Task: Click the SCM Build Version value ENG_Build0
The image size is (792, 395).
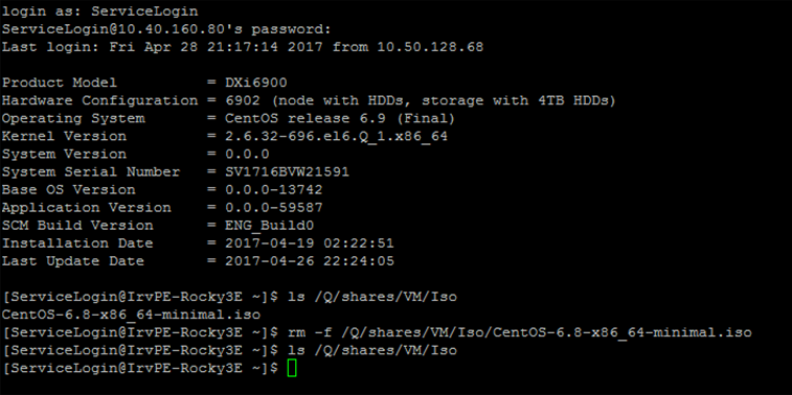Action: [x=269, y=225]
